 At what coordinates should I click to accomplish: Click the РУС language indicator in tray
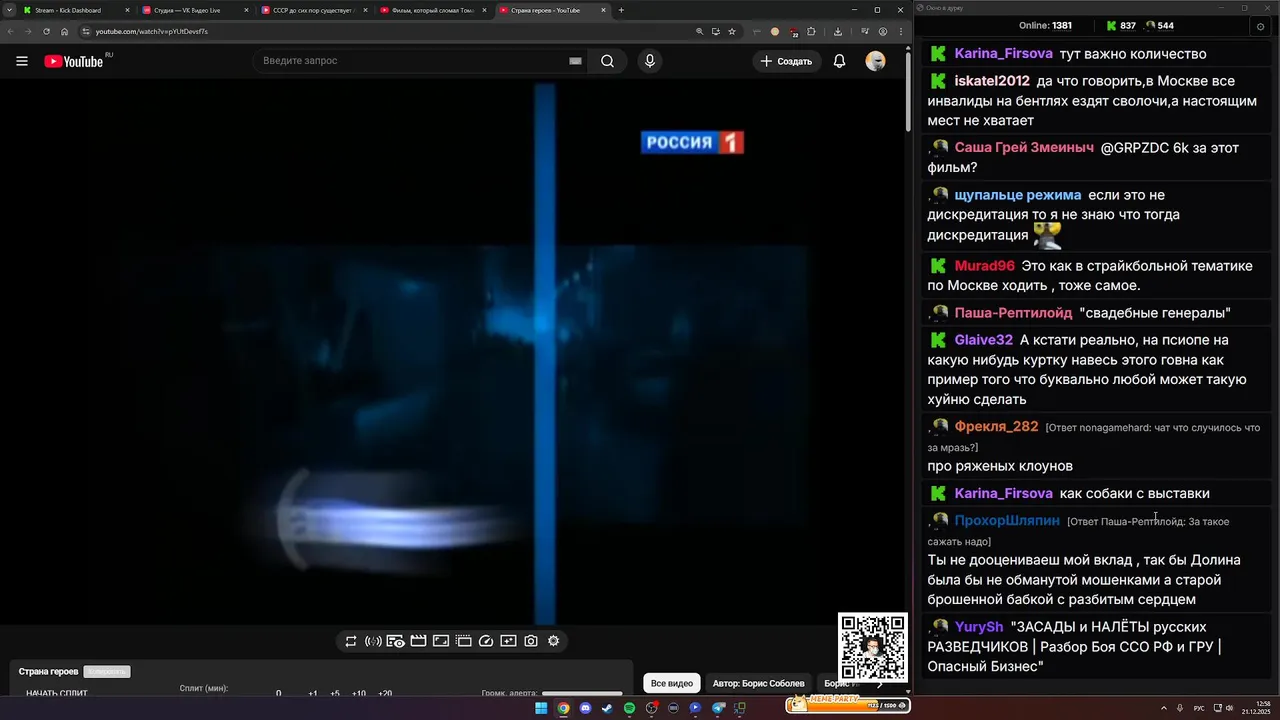pos(1199,708)
